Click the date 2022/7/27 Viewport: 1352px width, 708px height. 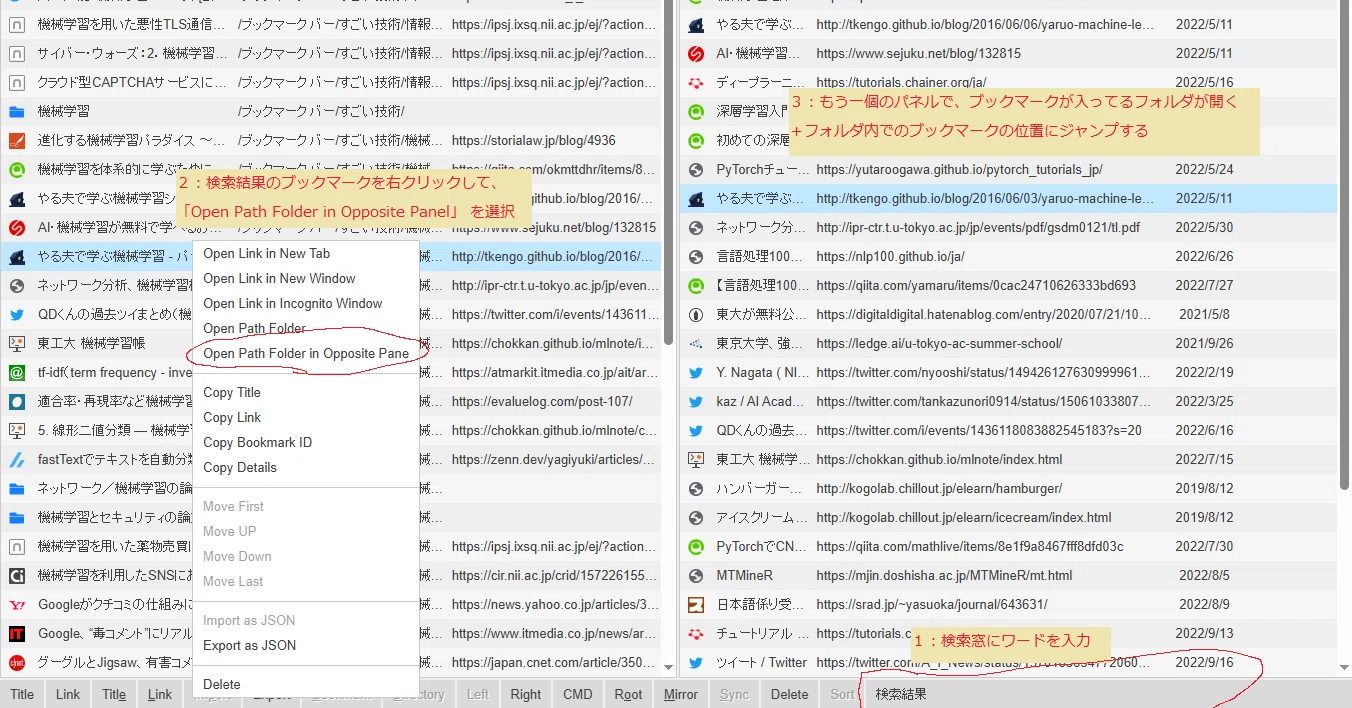pos(1205,285)
